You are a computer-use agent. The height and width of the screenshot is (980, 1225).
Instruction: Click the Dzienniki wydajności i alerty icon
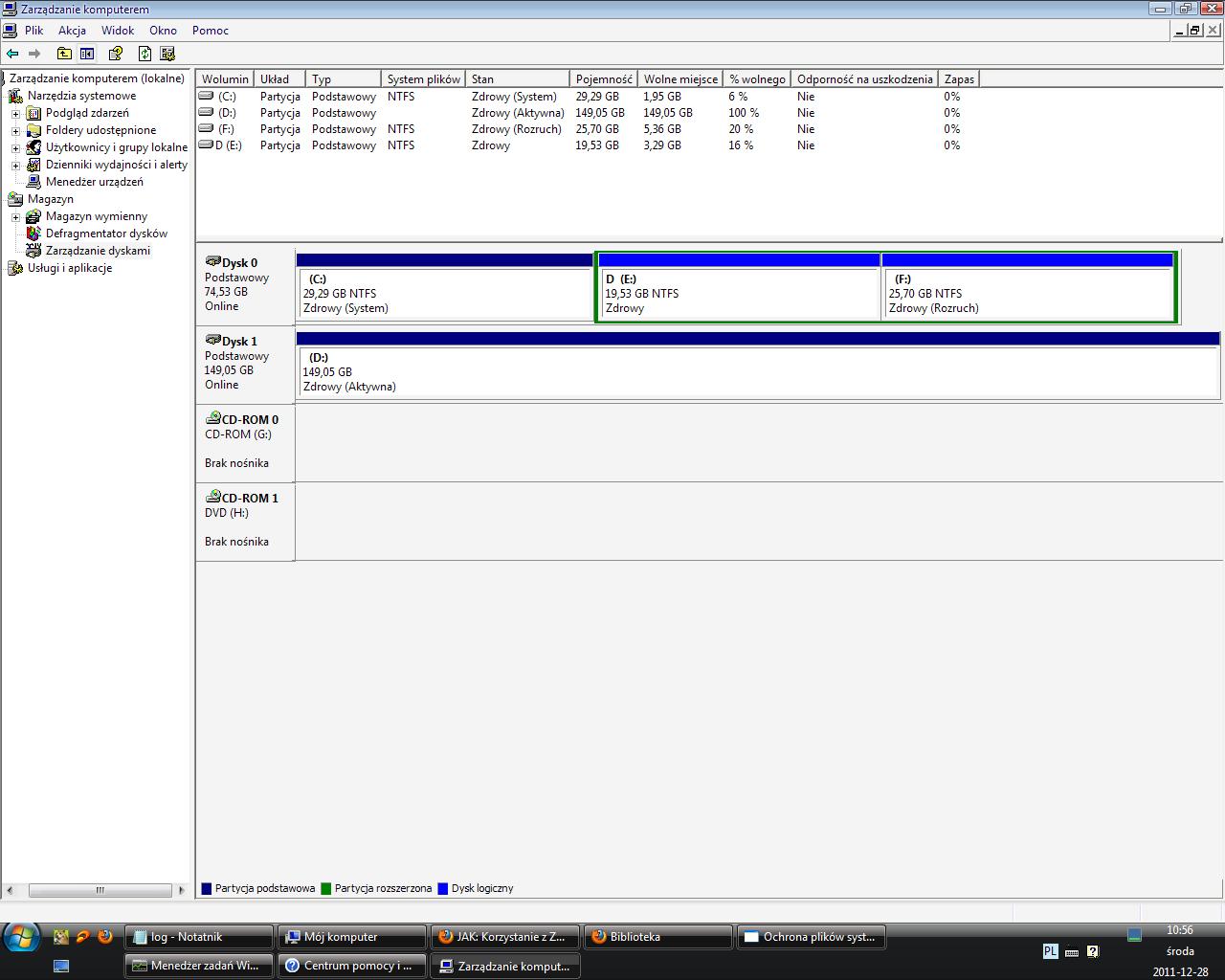point(33,165)
